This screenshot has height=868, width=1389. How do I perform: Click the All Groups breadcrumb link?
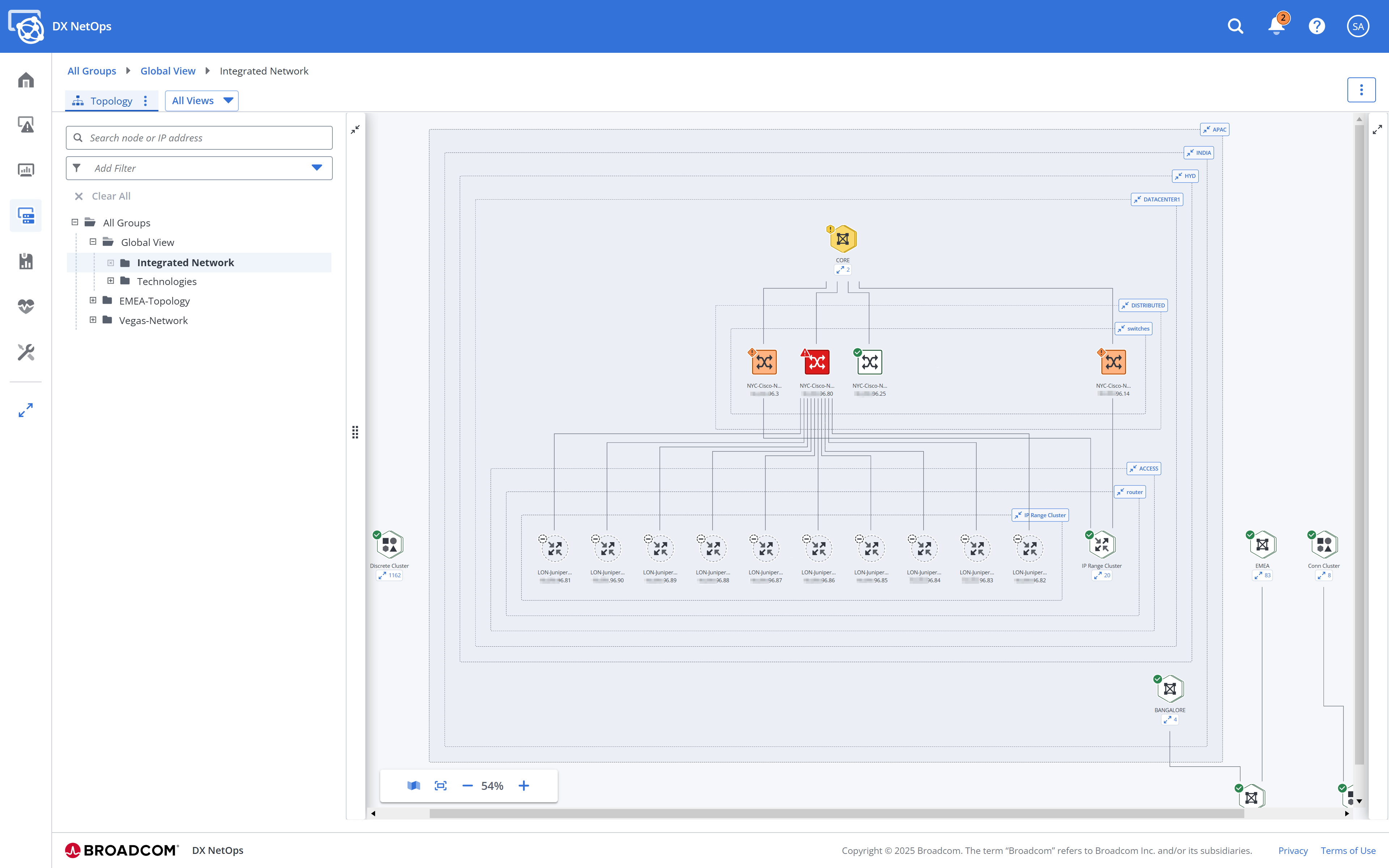pos(91,71)
